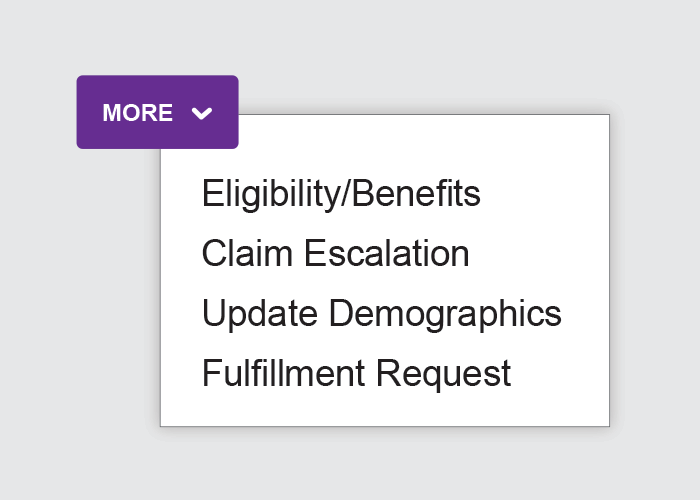The image size is (700, 500).
Task: Go to Eligibility/Benefits
Action: pos(341,194)
